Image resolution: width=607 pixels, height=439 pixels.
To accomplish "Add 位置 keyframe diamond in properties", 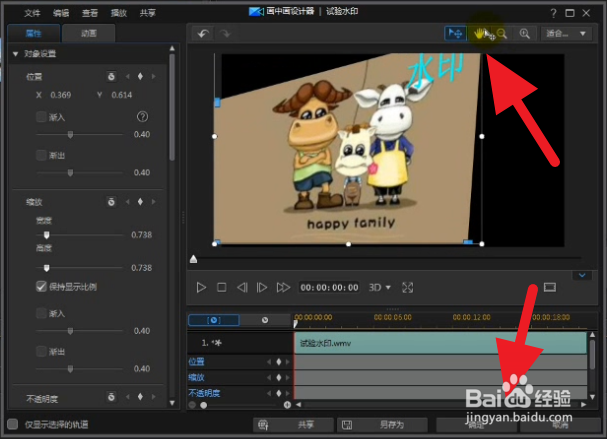I will [x=140, y=76].
